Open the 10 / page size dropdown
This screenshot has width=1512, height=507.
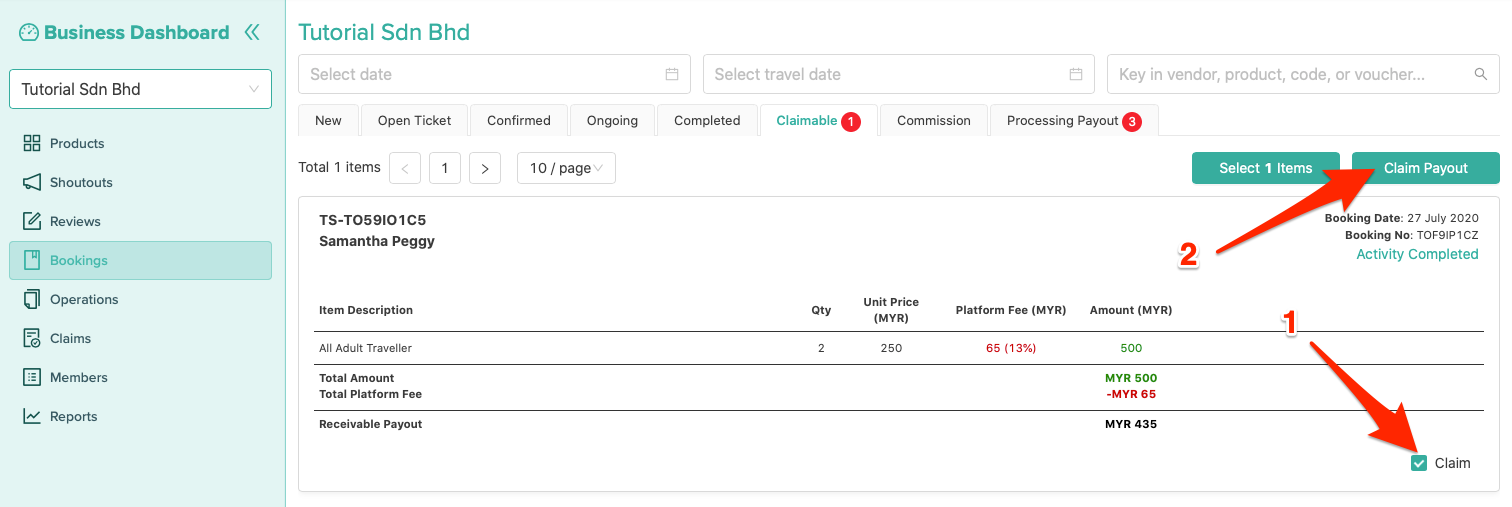click(x=565, y=168)
